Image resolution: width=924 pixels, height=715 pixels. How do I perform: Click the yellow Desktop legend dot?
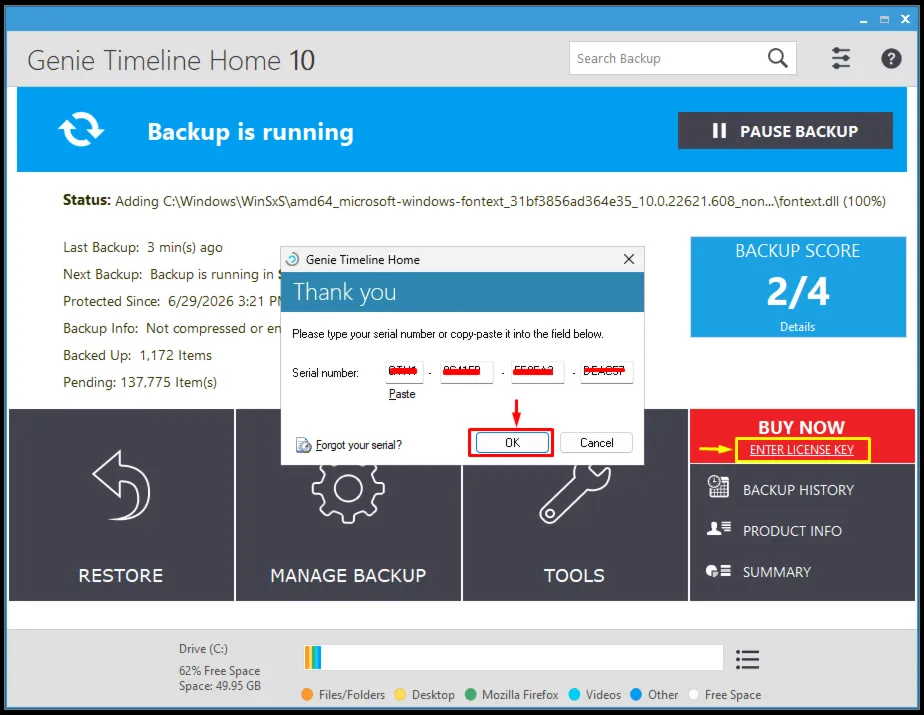pos(400,694)
